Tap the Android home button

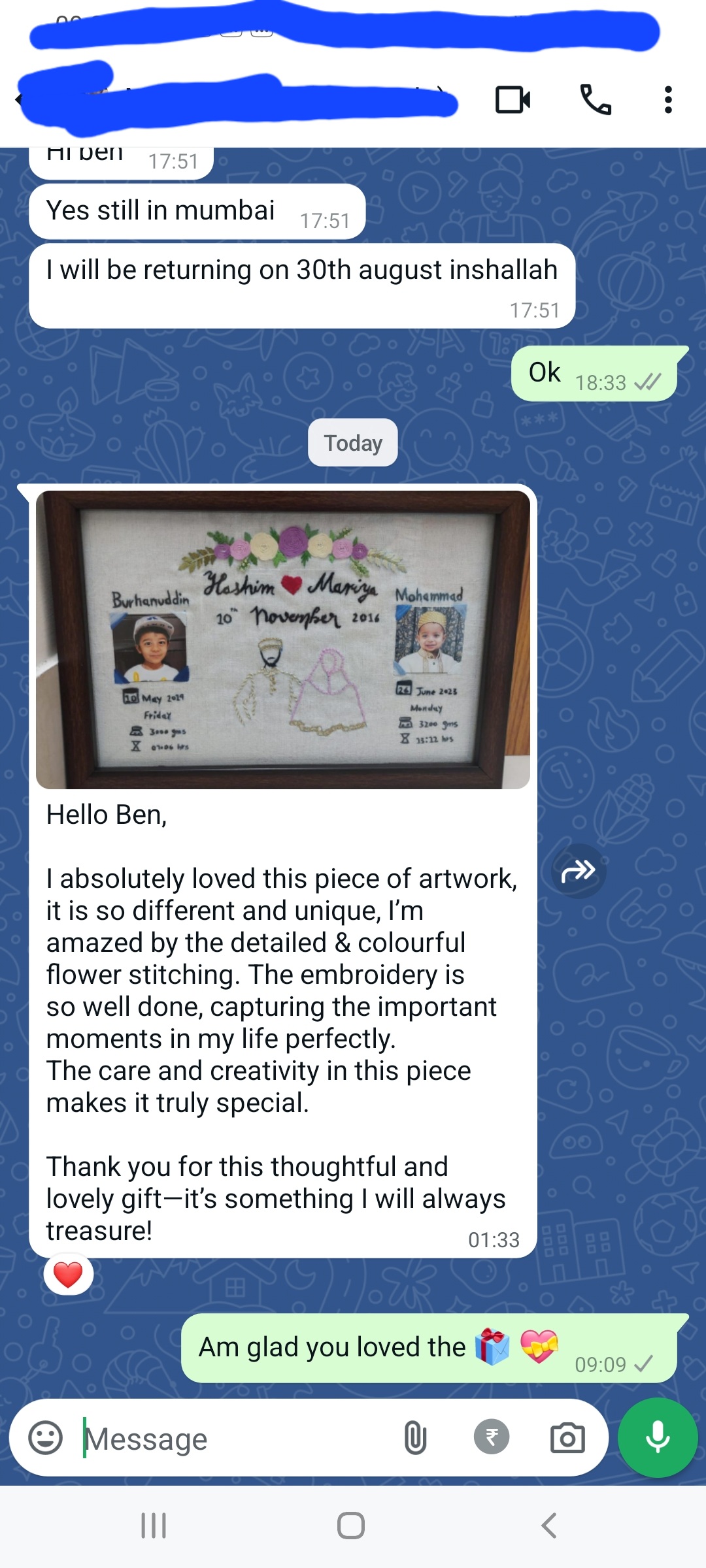[x=351, y=1526]
